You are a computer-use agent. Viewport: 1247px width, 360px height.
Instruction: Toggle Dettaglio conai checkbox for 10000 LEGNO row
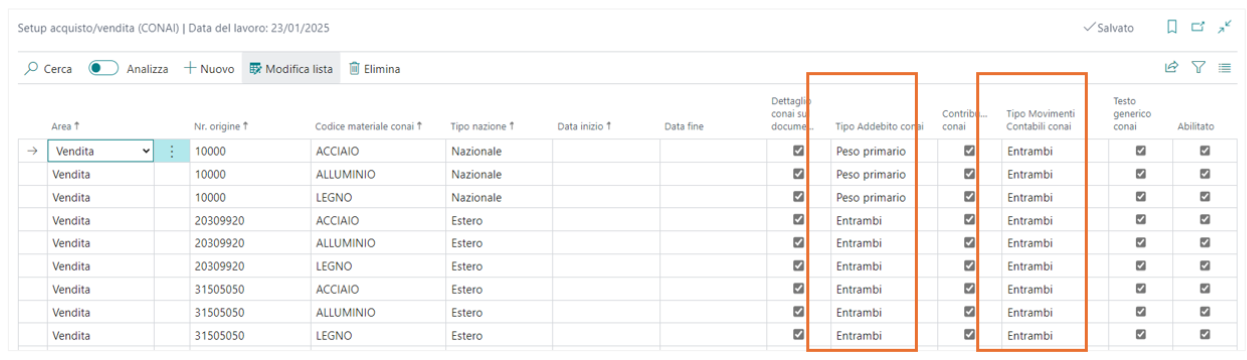point(798,197)
